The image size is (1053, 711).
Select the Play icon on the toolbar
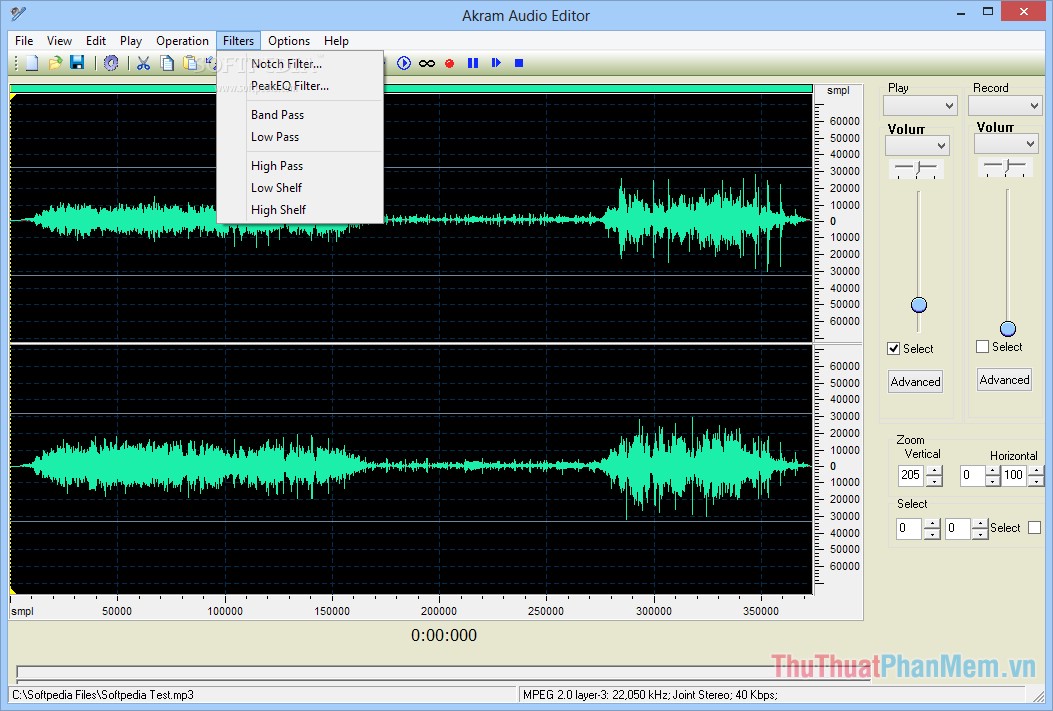pyautogui.click(x=403, y=63)
